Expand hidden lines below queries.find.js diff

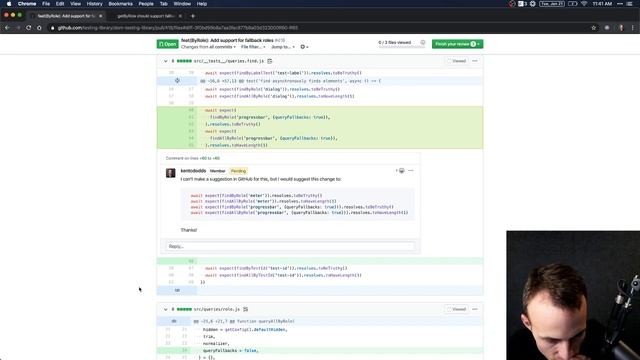[x=177, y=290]
